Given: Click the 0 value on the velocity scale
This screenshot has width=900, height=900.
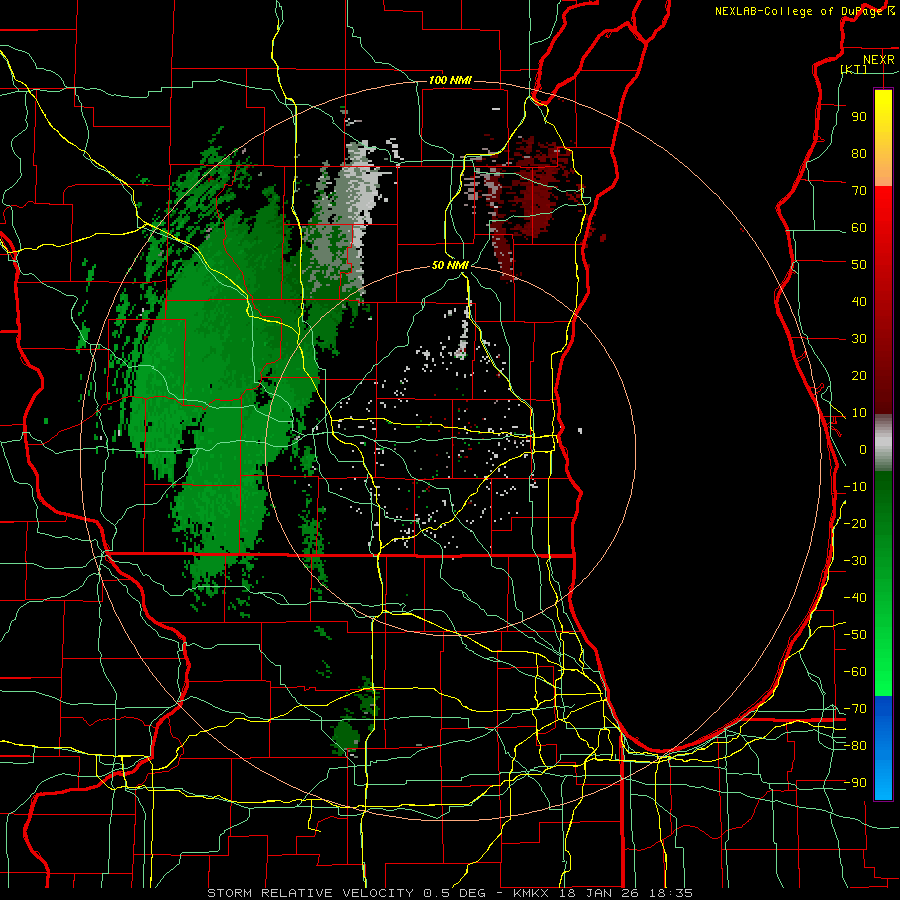Looking at the screenshot, I should pyautogui.click(x=863, y=449).
